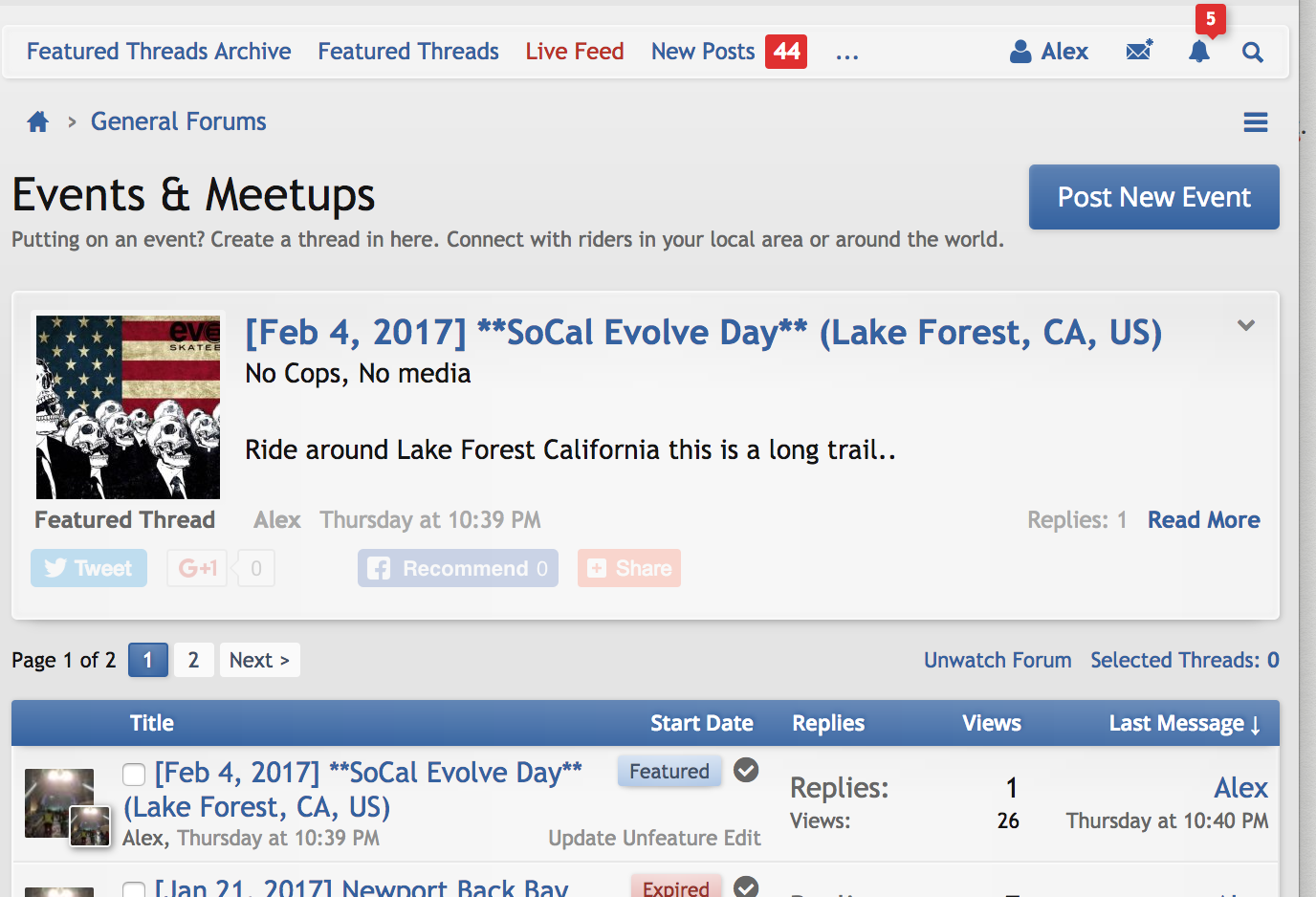The height and width of the screenshot is (897, 1316).
Task: Tick the Newport Back Bay thread checkbox
Action: 134,889
